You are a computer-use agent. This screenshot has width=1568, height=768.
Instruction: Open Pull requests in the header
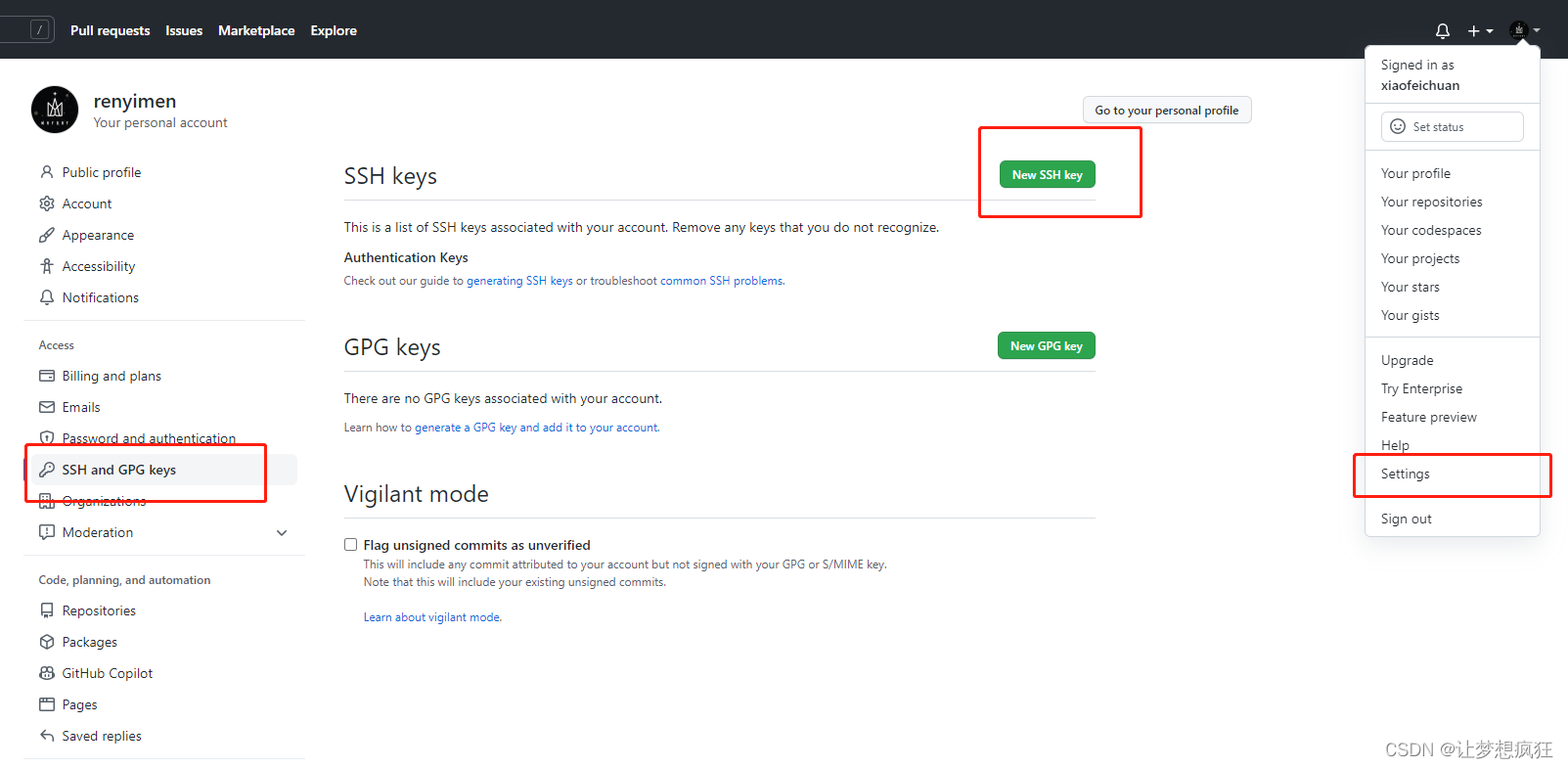pos(111,30)
